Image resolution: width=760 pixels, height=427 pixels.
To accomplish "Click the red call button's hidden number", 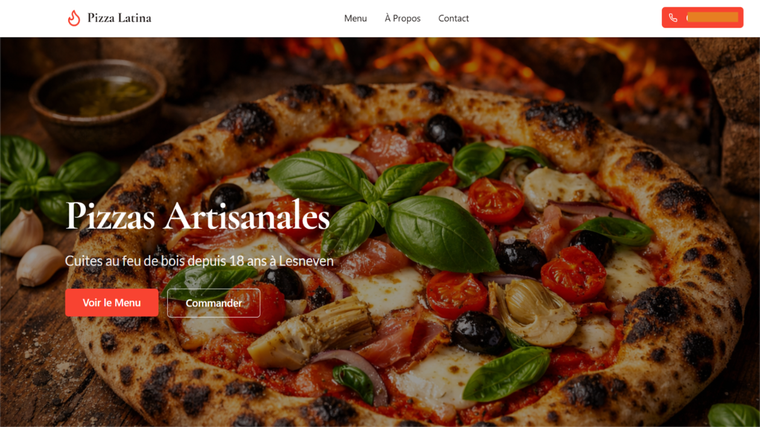I will [x=712, y=17].
